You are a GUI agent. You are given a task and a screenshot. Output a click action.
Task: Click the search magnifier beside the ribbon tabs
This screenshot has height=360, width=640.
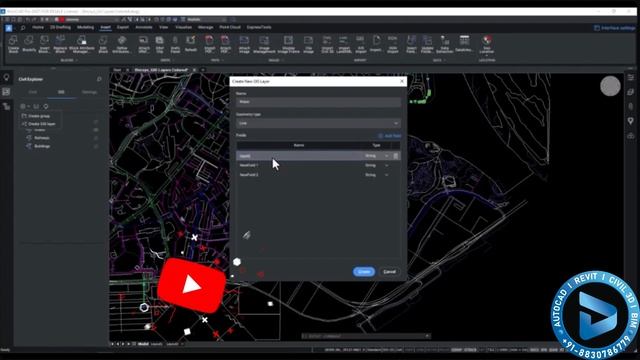[23, 28]
